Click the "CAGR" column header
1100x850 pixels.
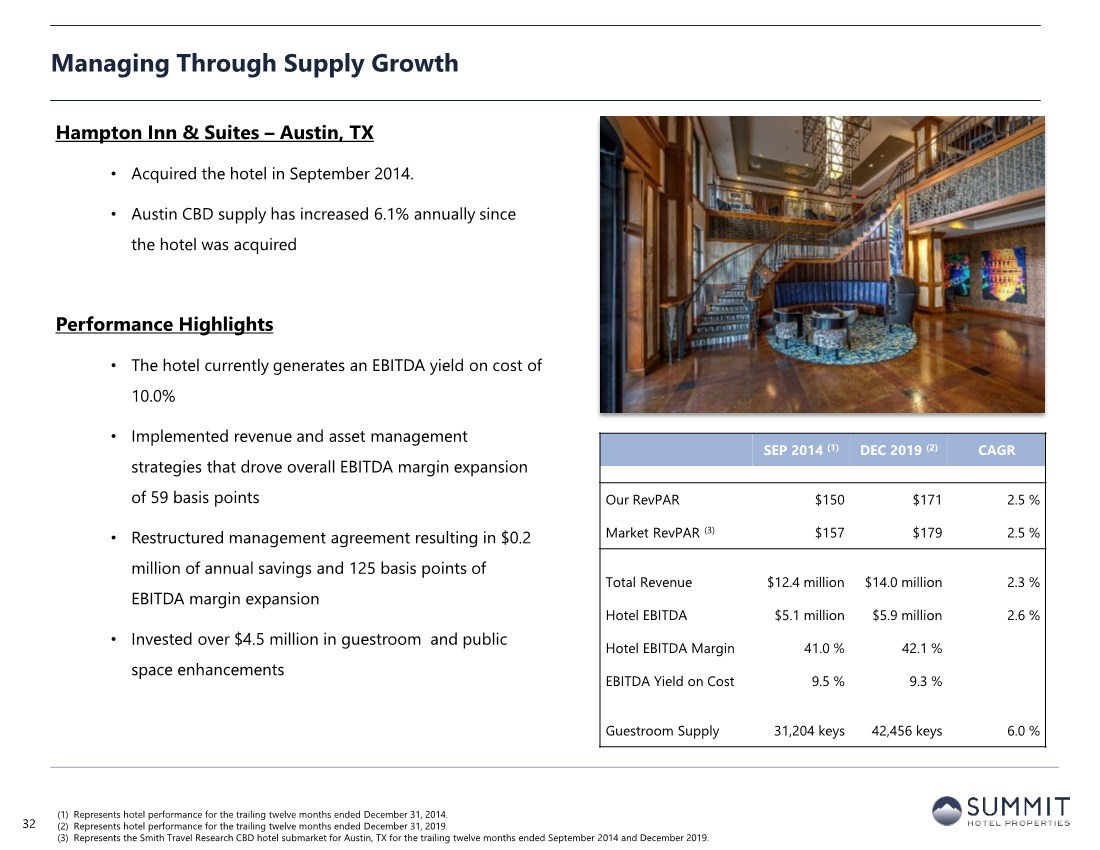(x=996, y=450)
